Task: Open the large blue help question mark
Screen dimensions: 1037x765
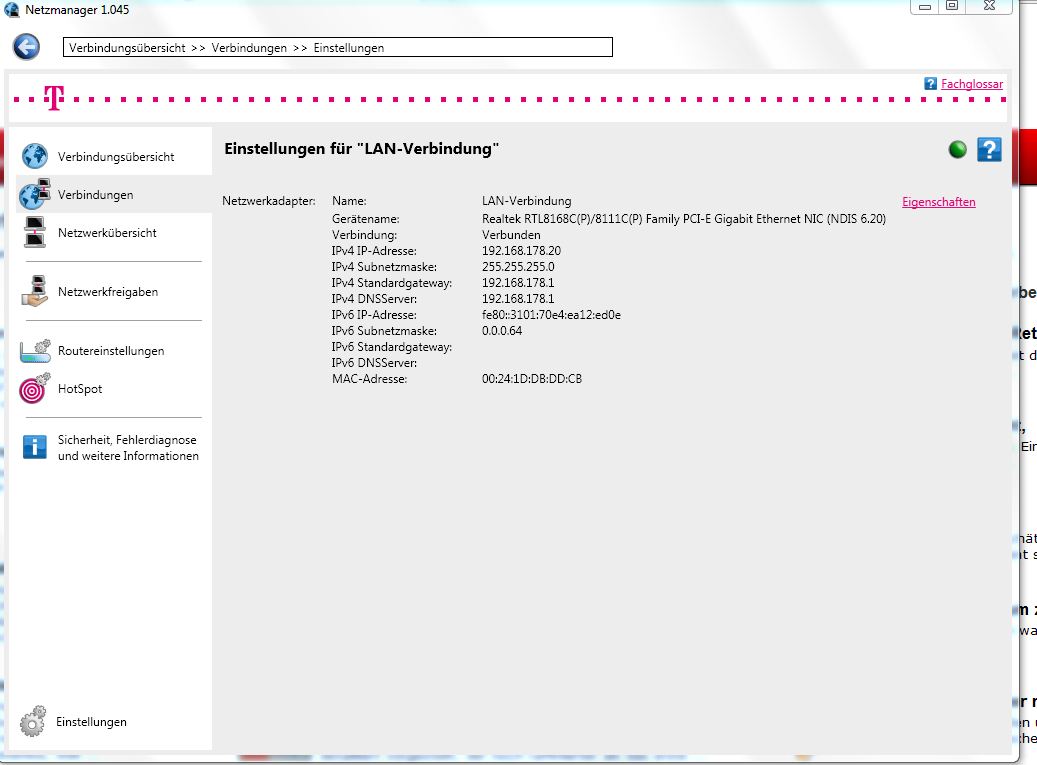Action: coord(989,149)
